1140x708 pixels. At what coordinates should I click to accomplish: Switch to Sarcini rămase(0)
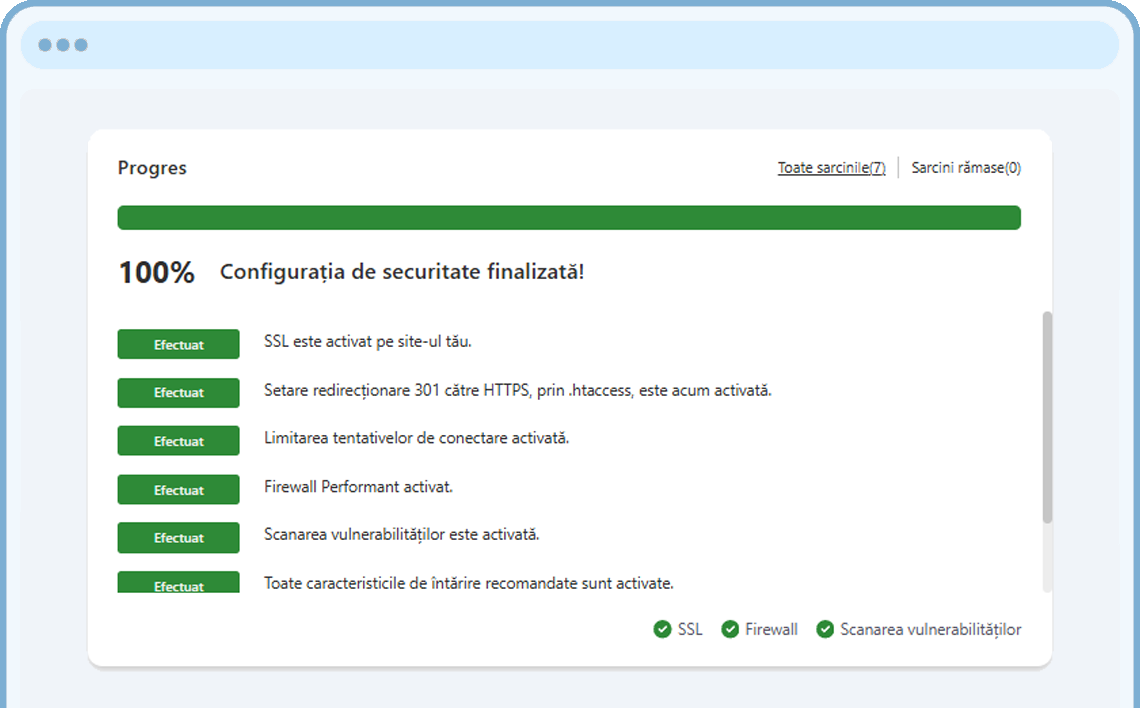tap(966, 167)
